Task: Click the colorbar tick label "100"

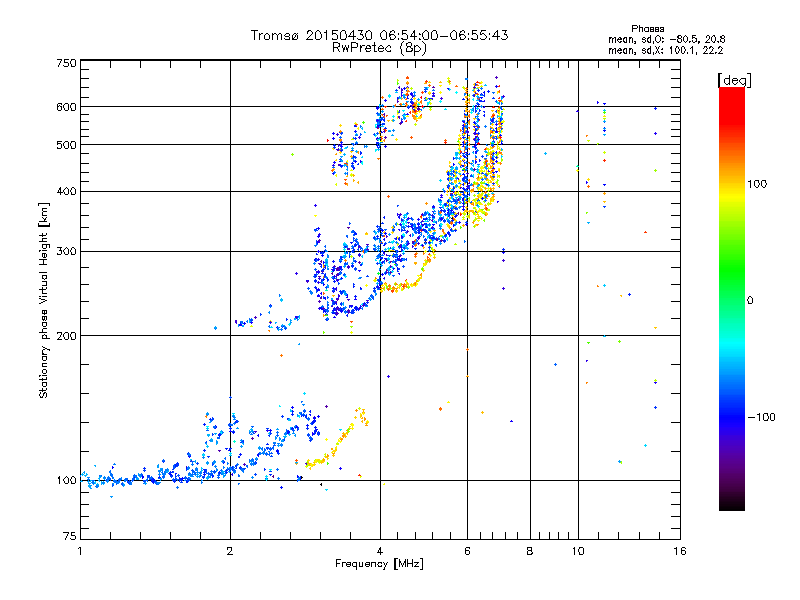Action: click(x=757, y=184)
